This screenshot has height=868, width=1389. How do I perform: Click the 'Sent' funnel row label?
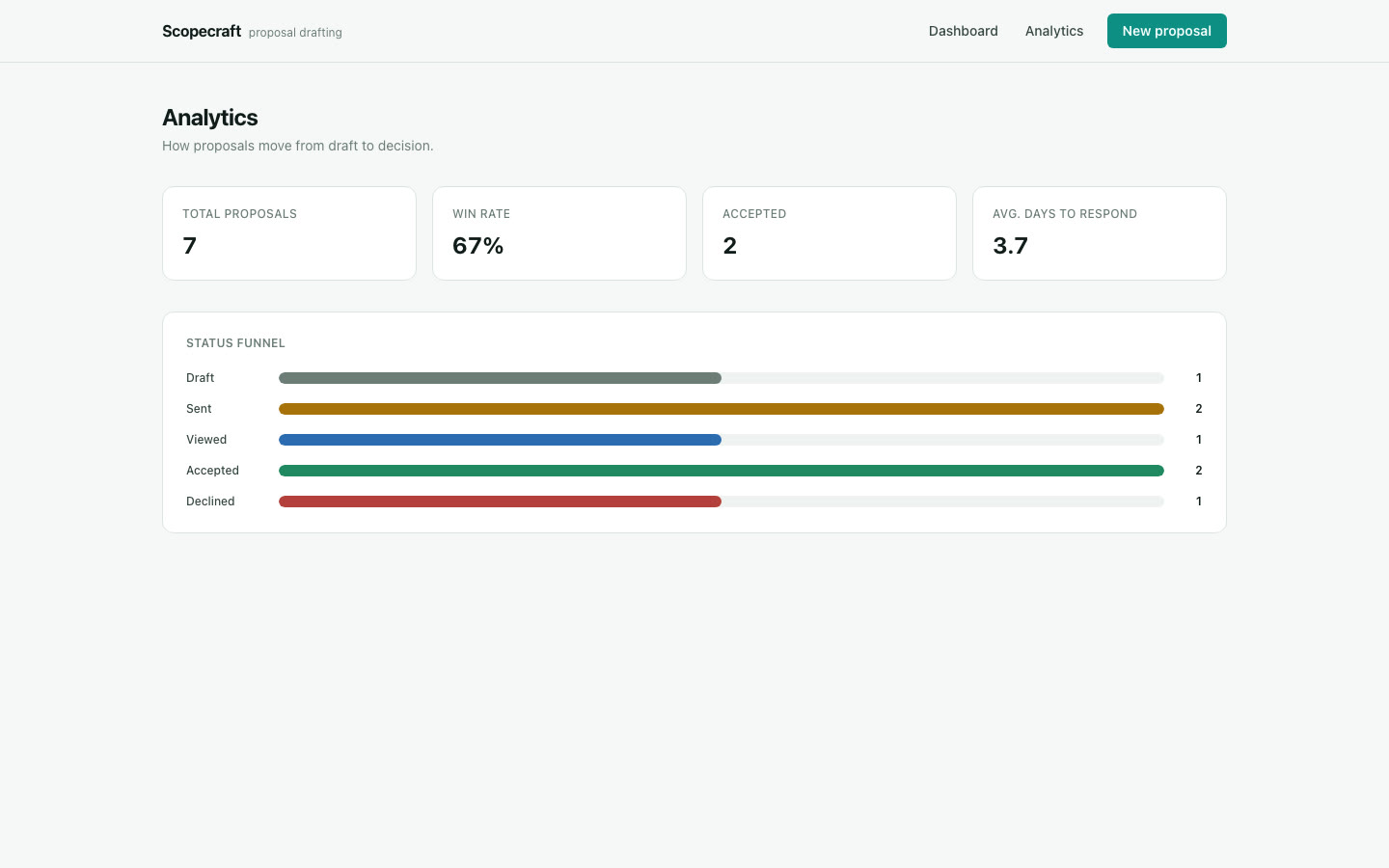199,409
